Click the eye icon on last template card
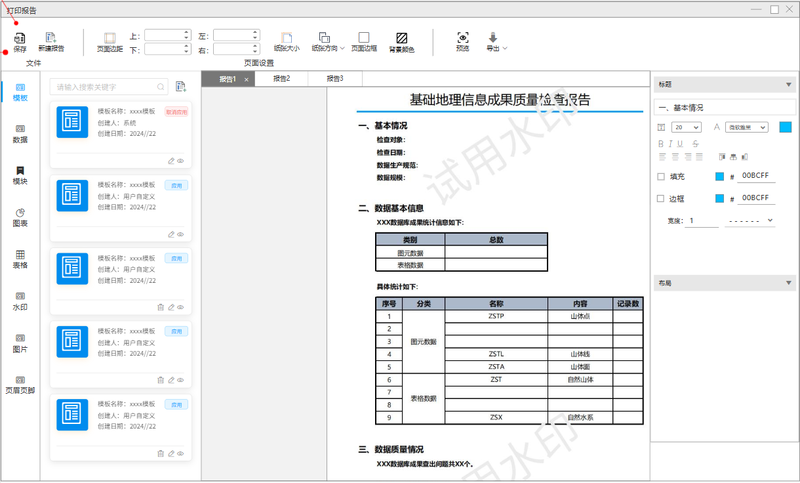The height and width of the screenshot is (483, 800). click(x=181, y=453)
